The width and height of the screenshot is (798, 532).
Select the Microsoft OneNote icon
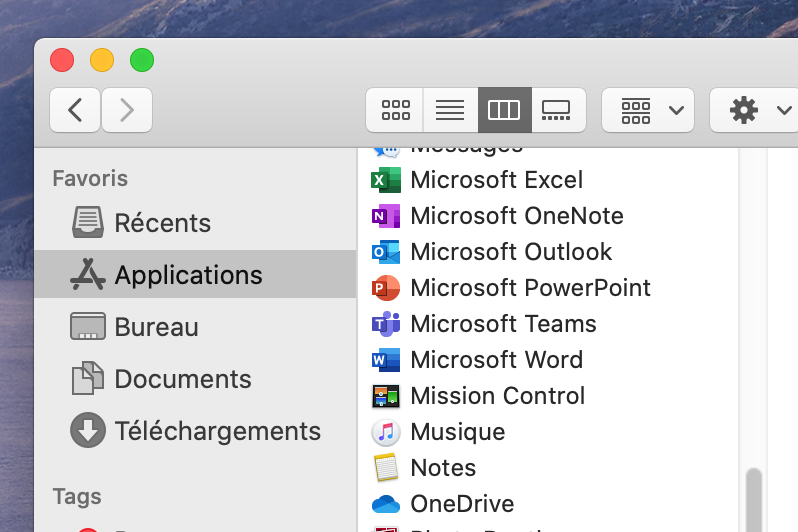point(385,216)
